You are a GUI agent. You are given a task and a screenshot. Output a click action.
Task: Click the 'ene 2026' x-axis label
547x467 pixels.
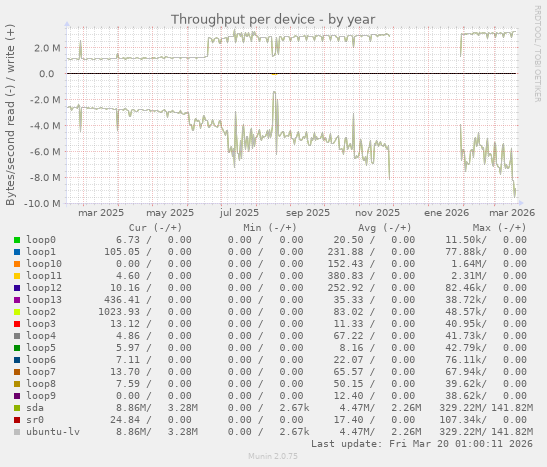(x=447, y=213)
